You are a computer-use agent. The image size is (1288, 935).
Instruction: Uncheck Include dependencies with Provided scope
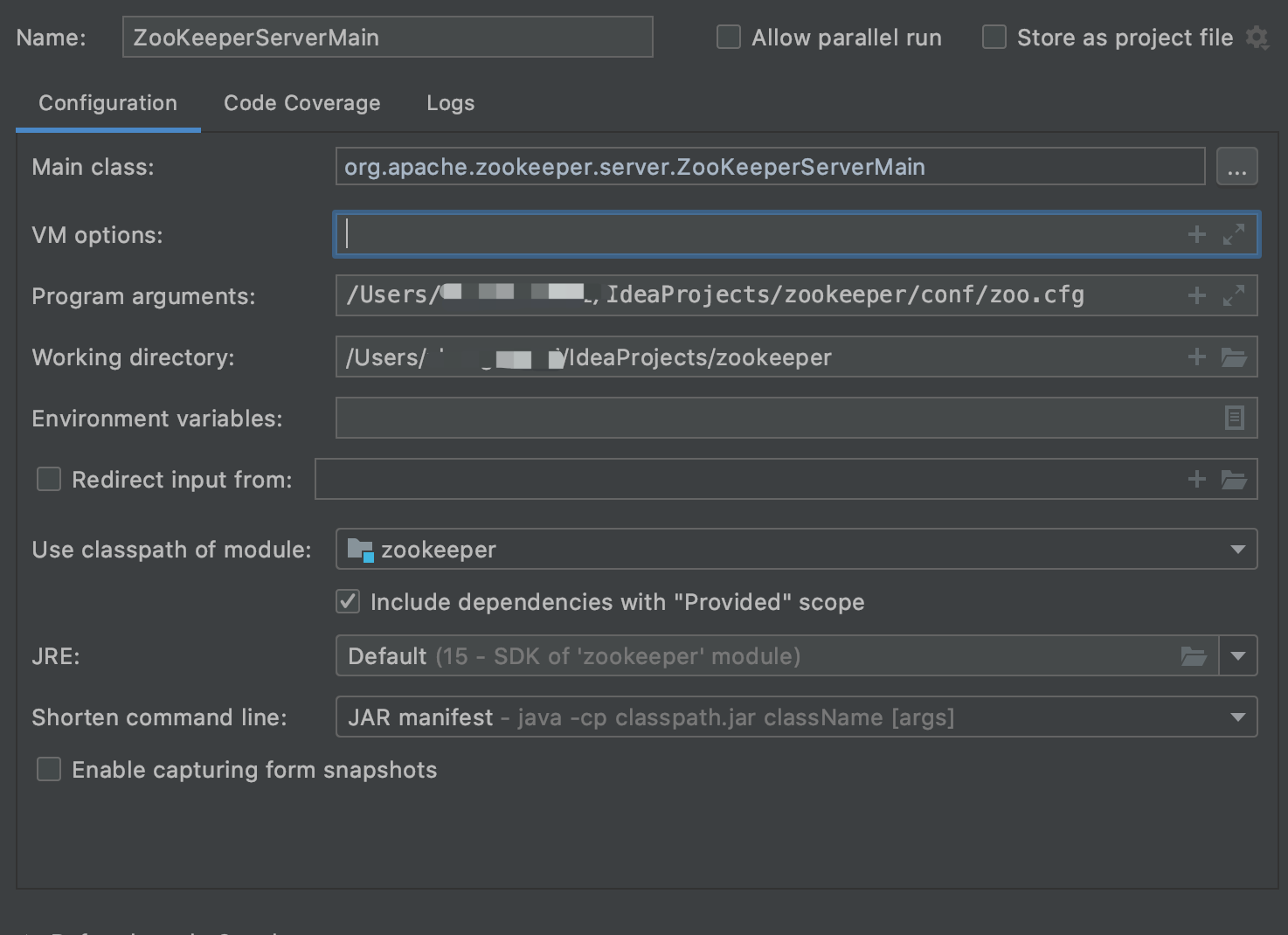(348, 601)
